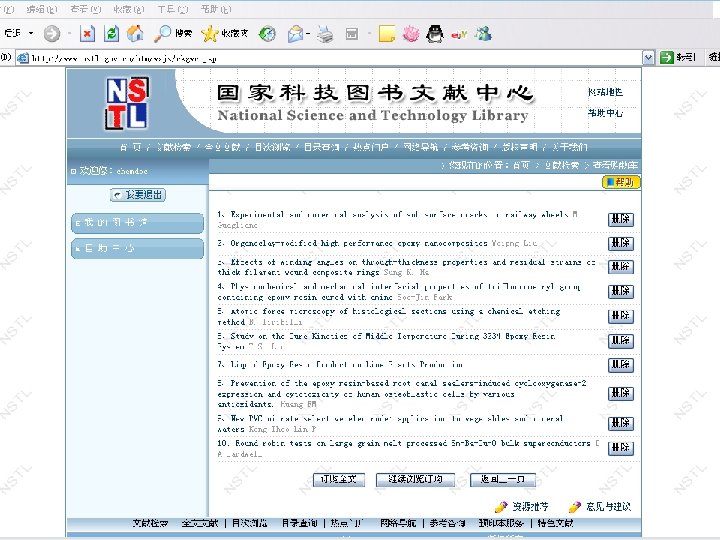Click the 网站地图 site map link
This screenshot has height=540, width=720.
(605, 92)
